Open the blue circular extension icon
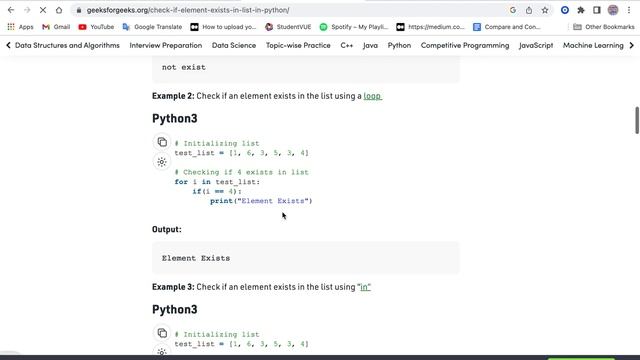640x360 pixels. (565, 10)
